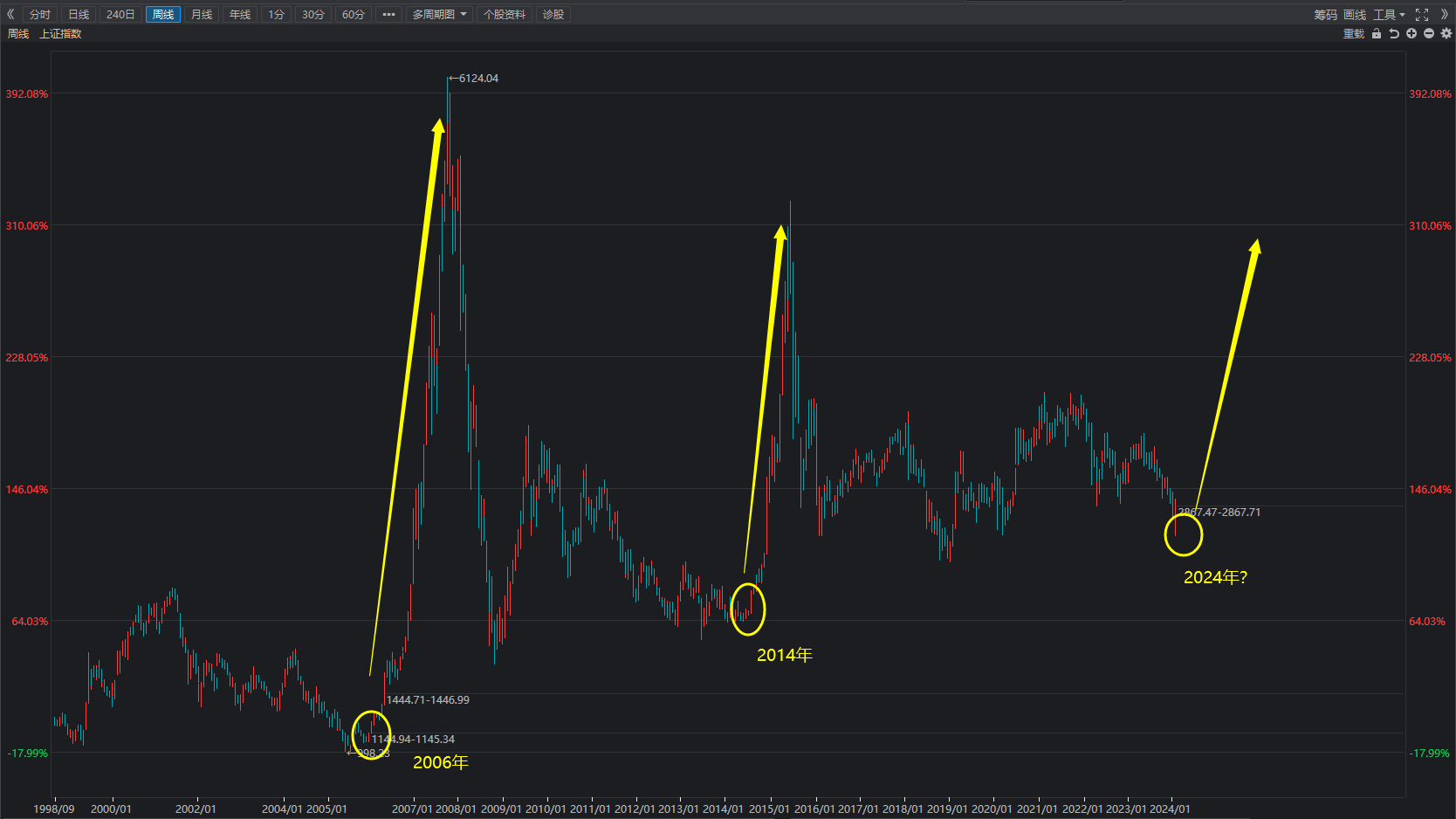The image size is (1456, 819).
Task: Click the 2014/01 date axis label
Action: click(x=723, y=809)
